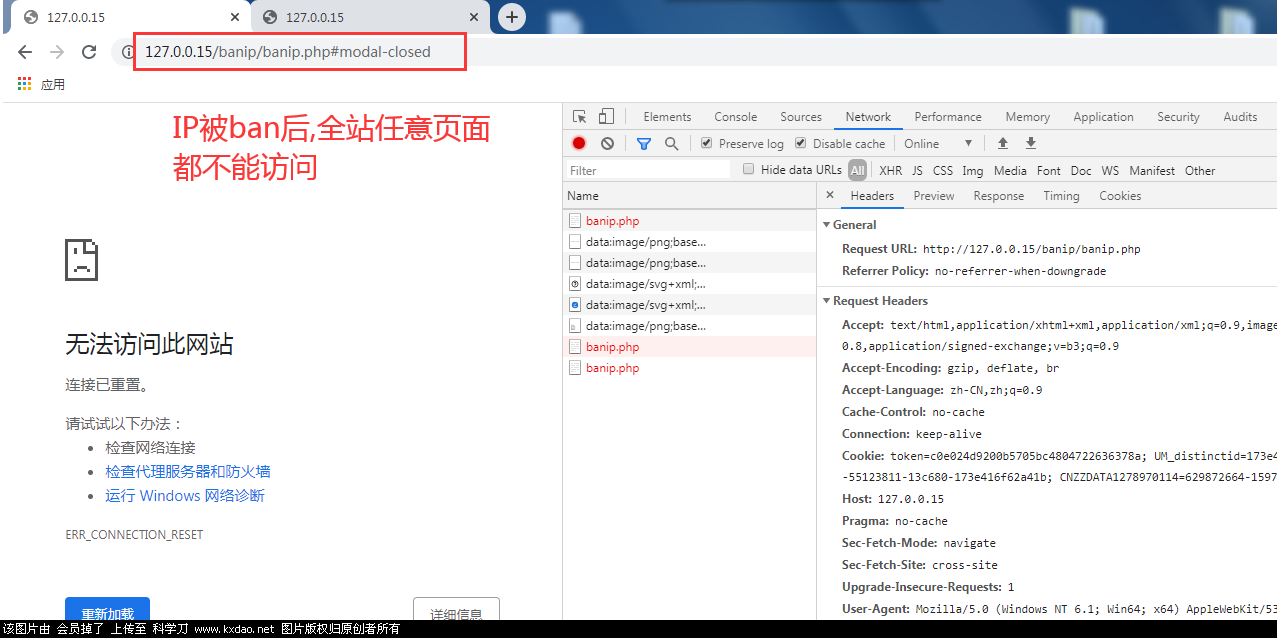Open the Performance panel tab
Image resolution: width=1277 pixels, height=638 pixels.
click(x=948, y=117)
